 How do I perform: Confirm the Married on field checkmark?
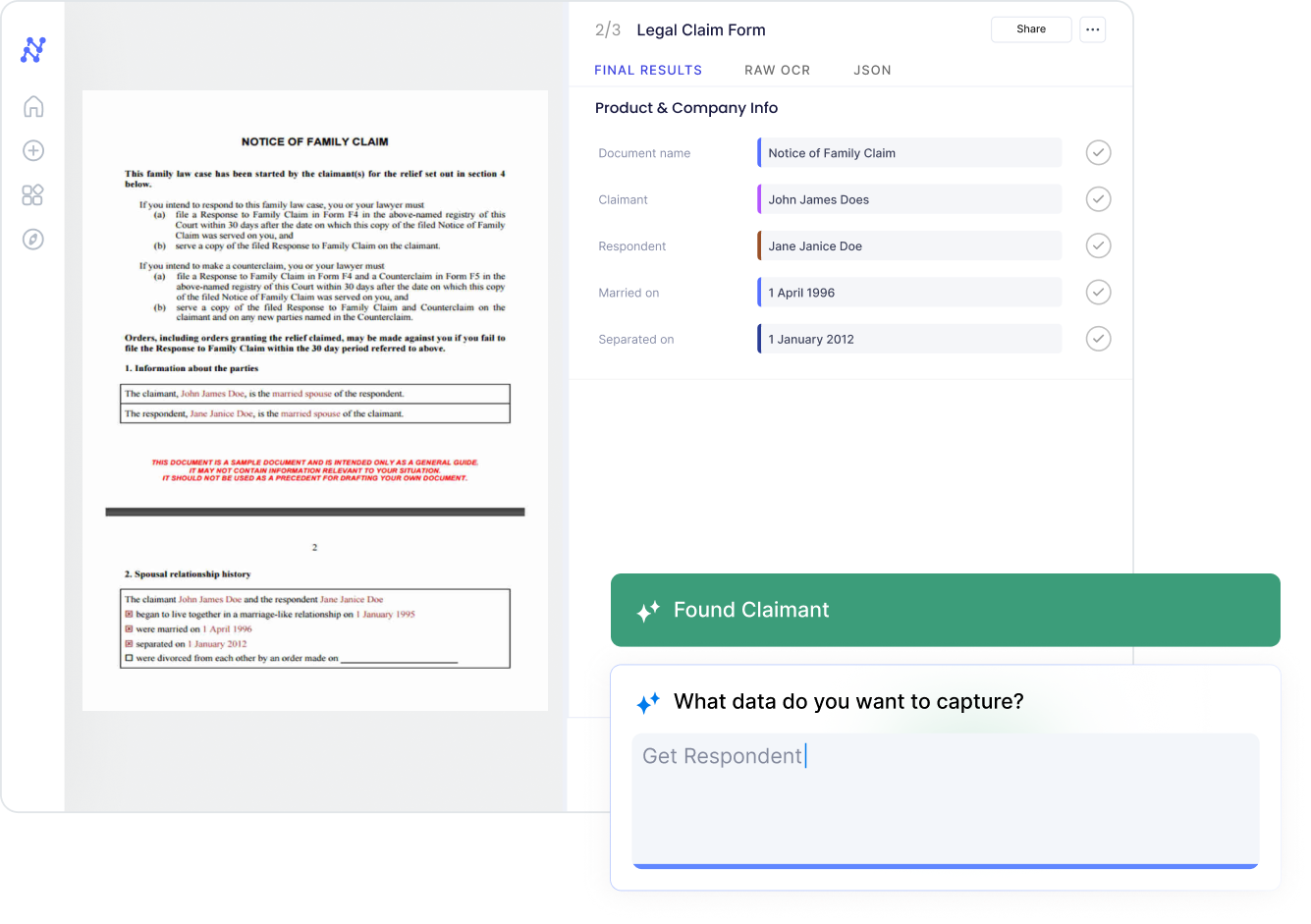tap(1098, 292)
